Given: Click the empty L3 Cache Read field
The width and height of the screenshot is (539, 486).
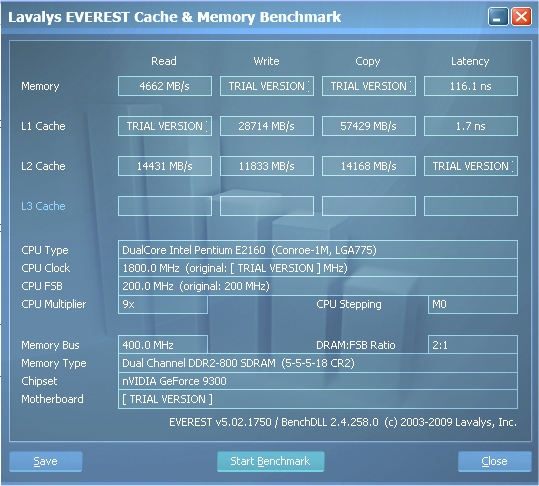Looking at the screenshot, I should click(x=165, y=206).
